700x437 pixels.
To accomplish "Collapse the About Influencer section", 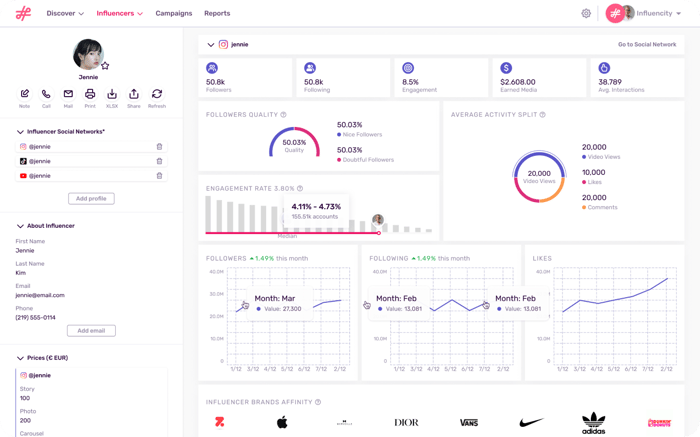I will (20, 226).
